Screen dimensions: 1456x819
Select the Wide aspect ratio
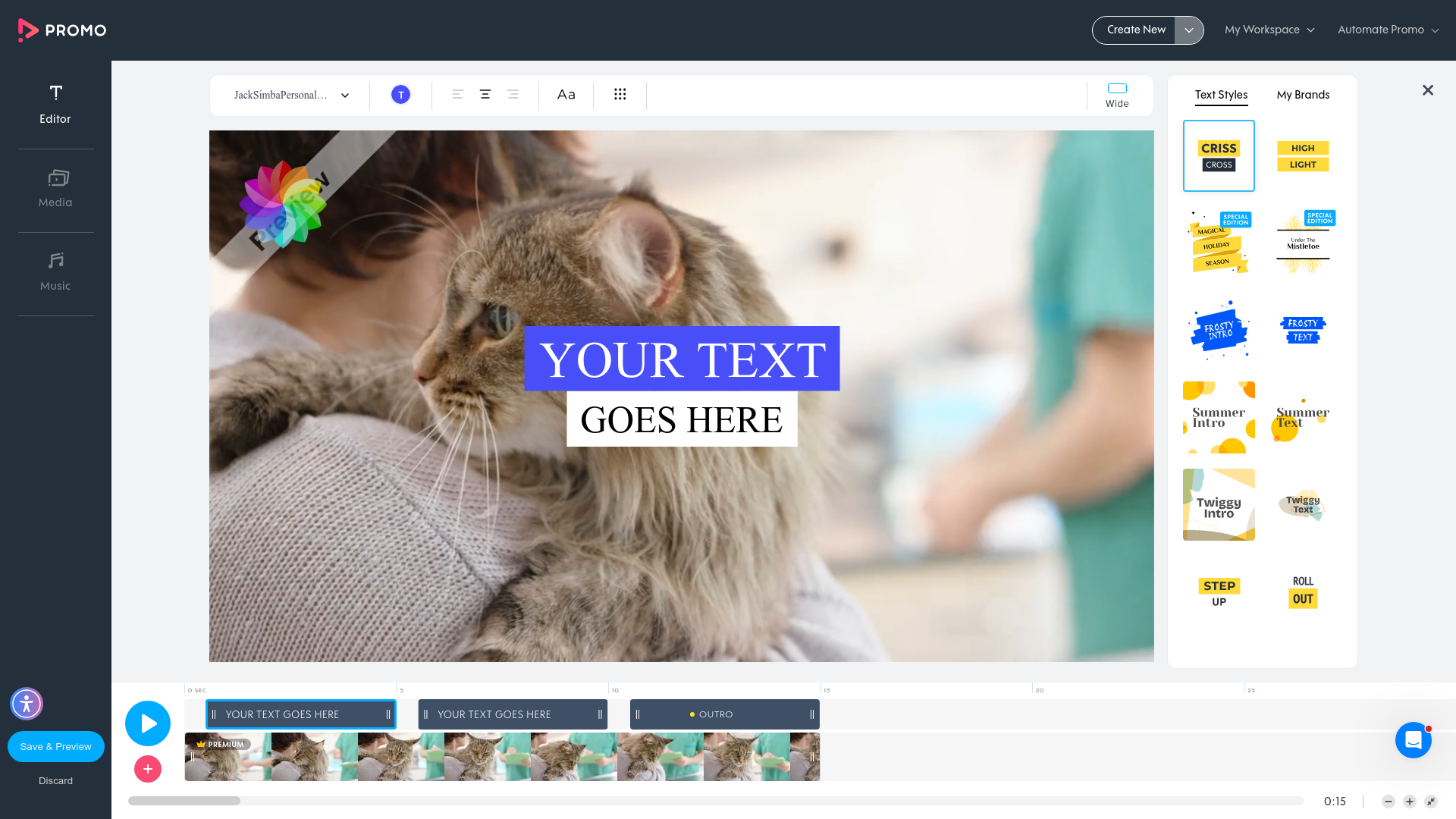[1117, 96]
